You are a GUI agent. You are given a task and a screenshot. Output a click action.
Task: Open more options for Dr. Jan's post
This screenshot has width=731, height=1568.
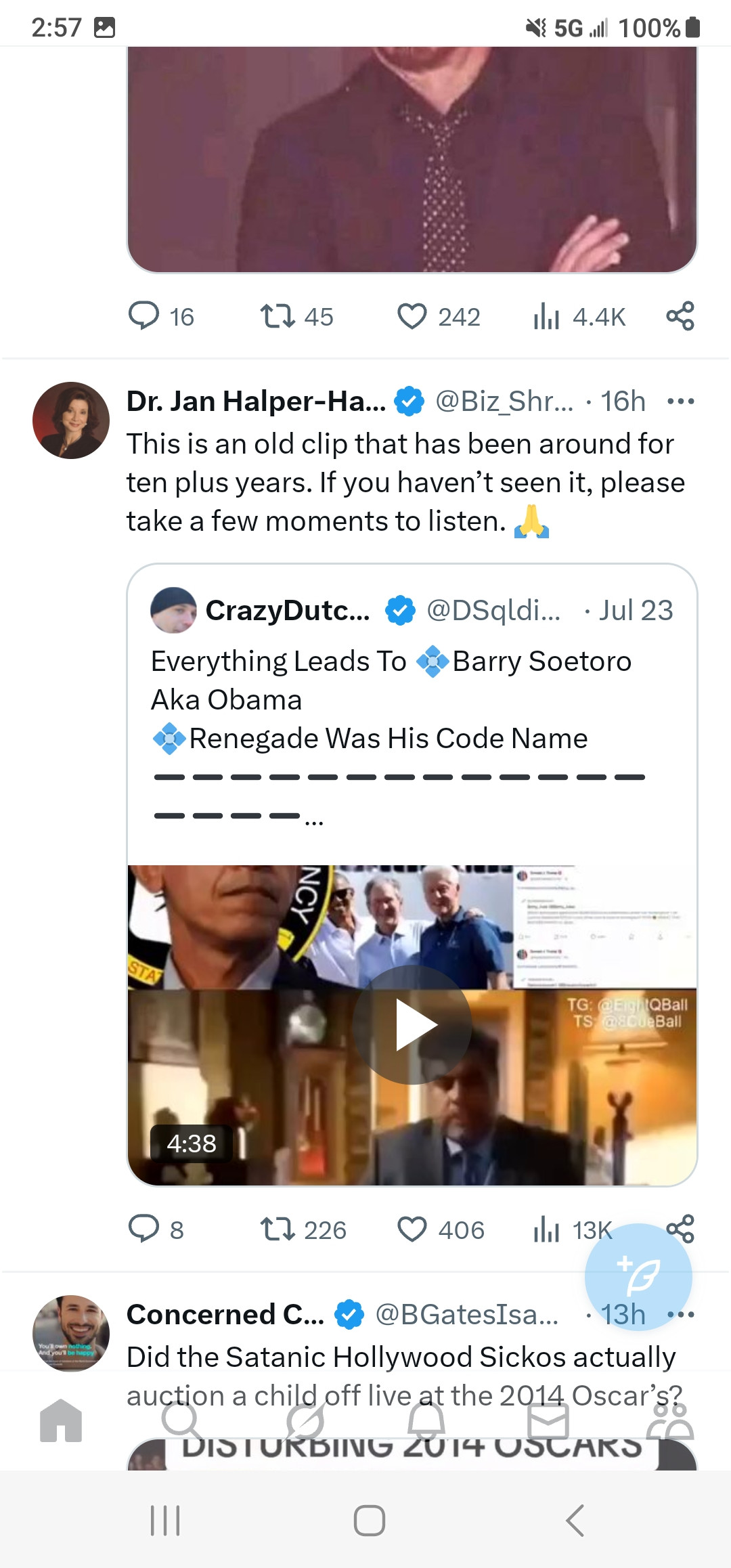click(x=680, y=401)
